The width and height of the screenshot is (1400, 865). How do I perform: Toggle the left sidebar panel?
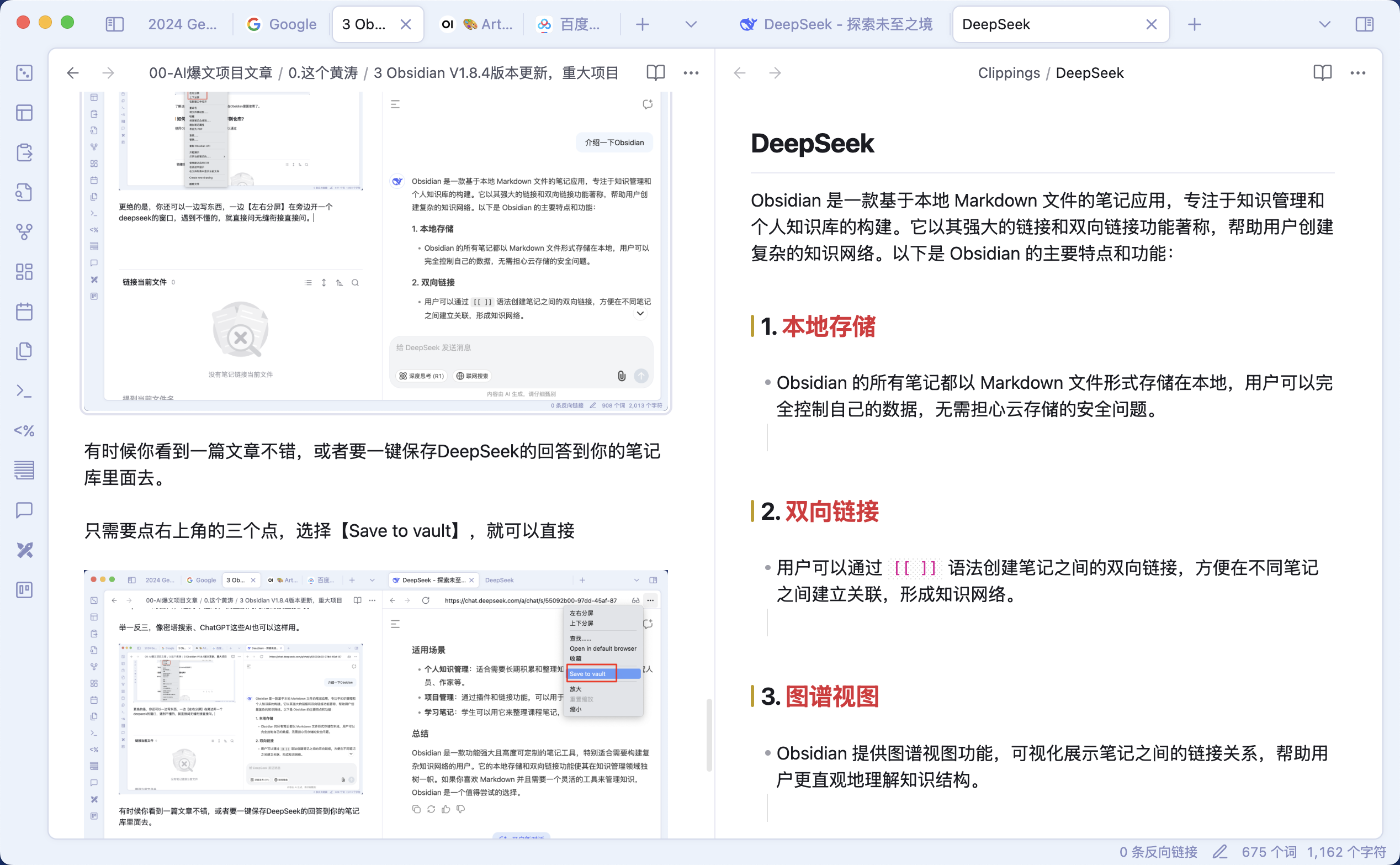point(115,24)
